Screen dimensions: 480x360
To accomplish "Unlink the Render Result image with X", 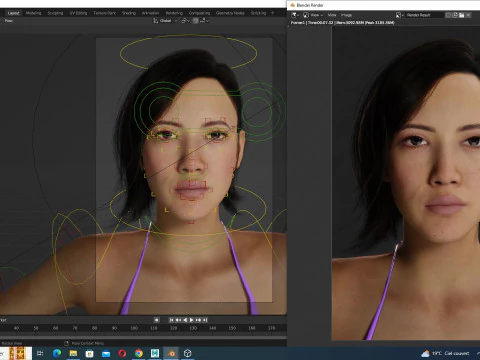I will 468,15.
